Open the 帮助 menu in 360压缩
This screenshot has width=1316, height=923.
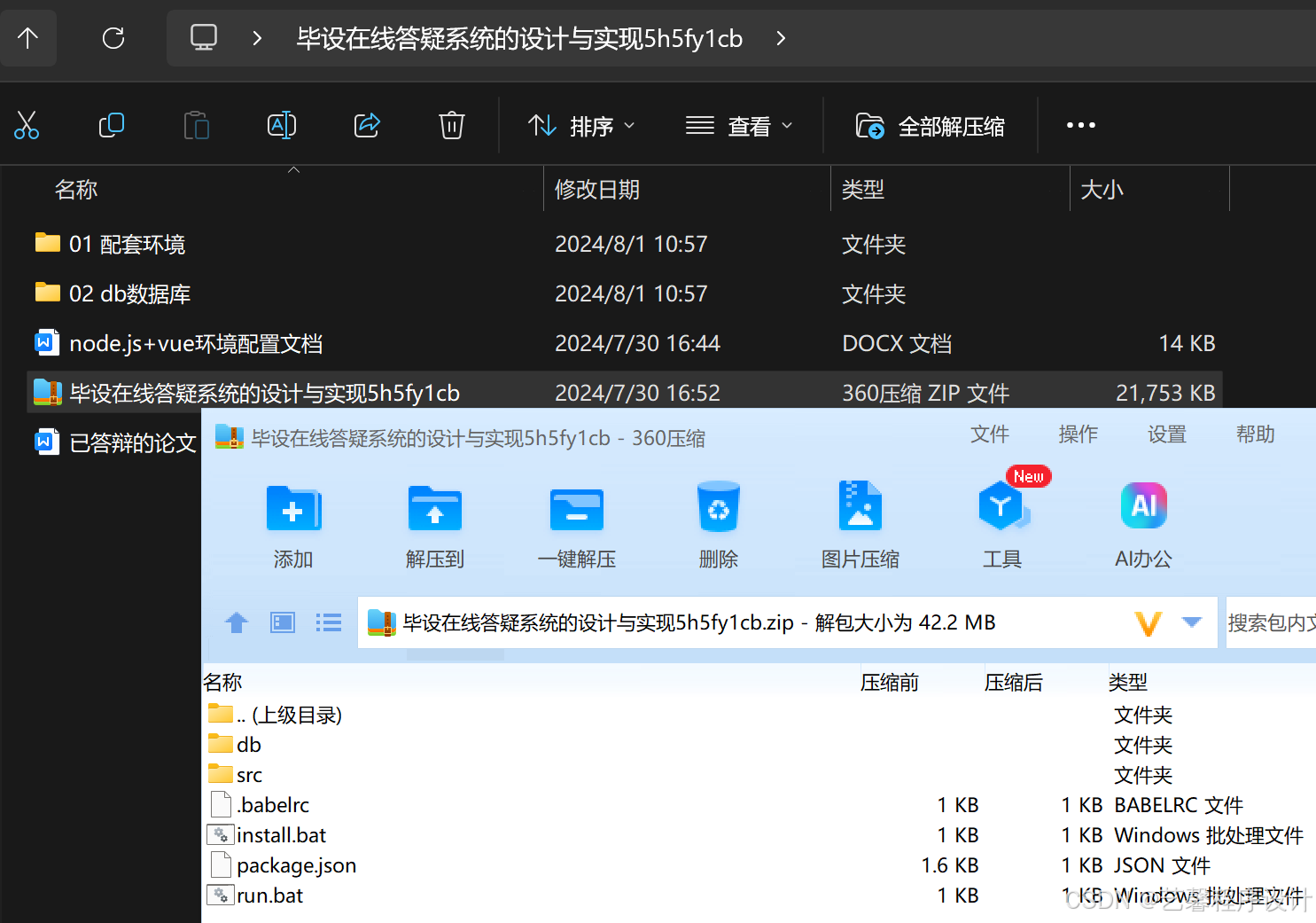click(x=1254, y=434)
